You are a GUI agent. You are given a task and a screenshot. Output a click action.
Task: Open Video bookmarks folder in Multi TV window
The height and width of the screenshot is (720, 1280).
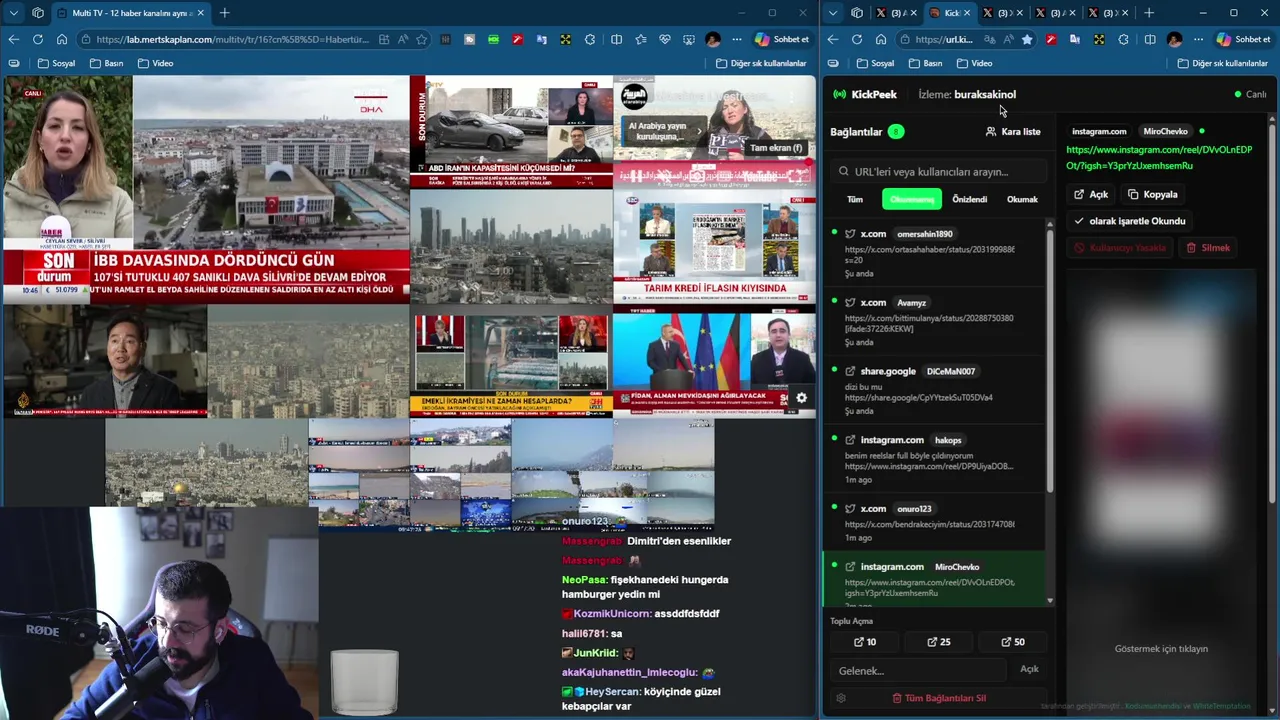point(155,63)
